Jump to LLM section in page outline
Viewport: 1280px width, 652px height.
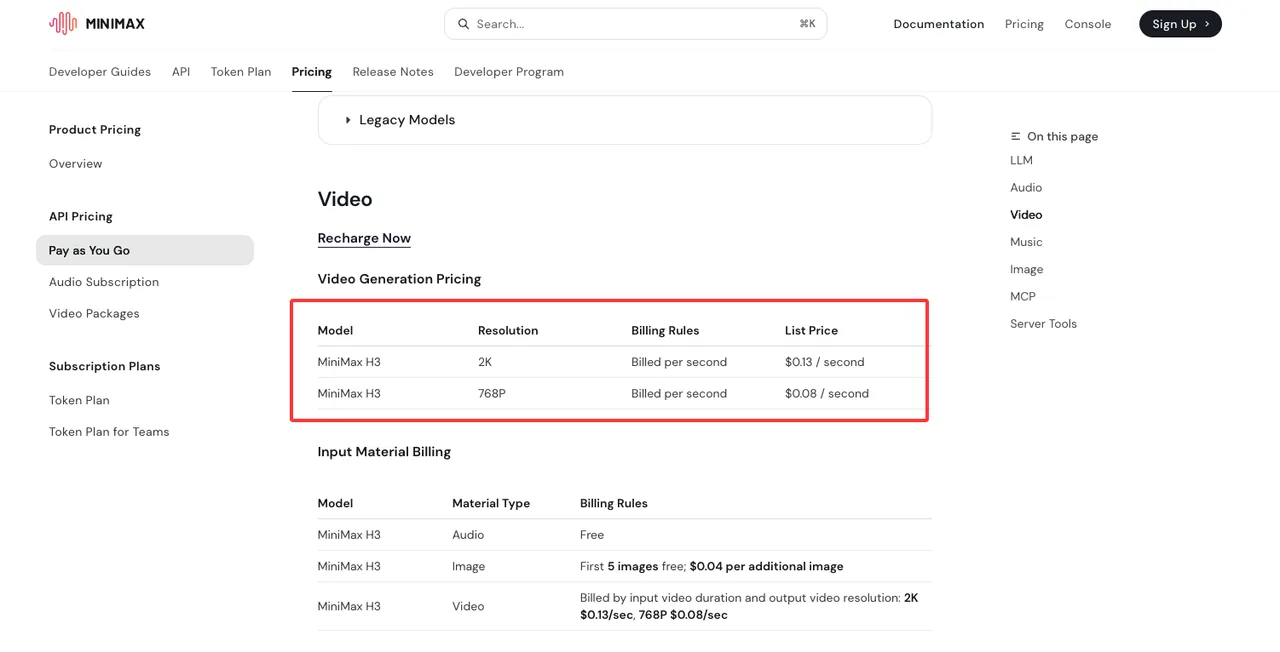click(x=1021, y=160)
